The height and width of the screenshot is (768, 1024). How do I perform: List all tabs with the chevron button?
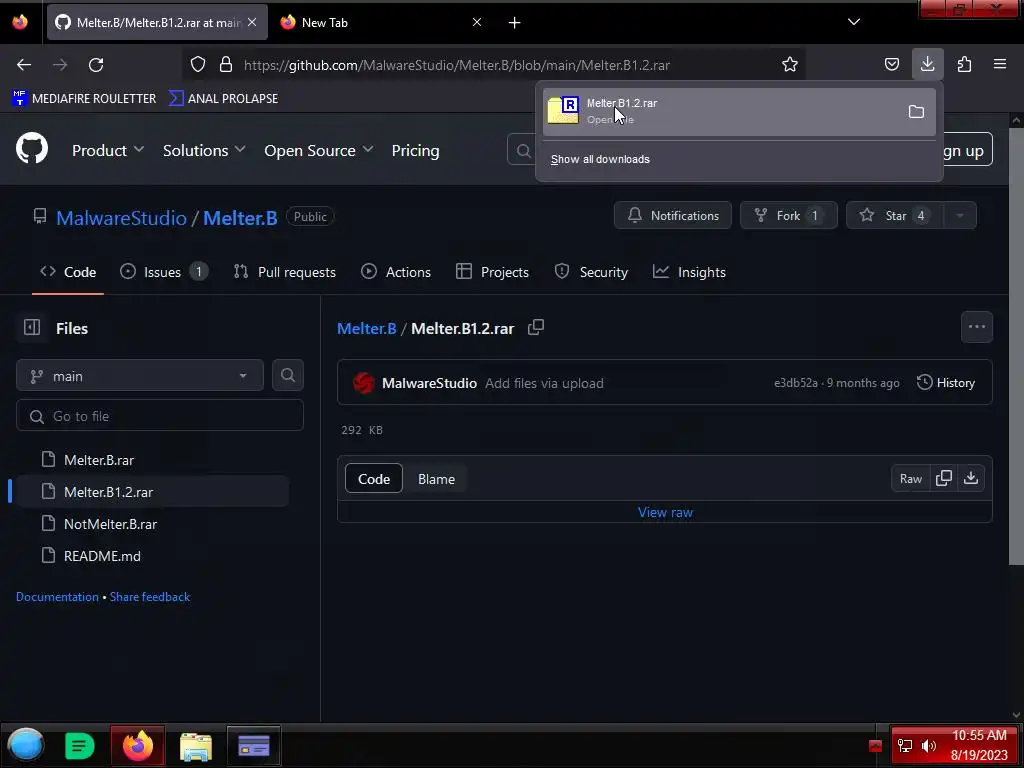(854, 22)
